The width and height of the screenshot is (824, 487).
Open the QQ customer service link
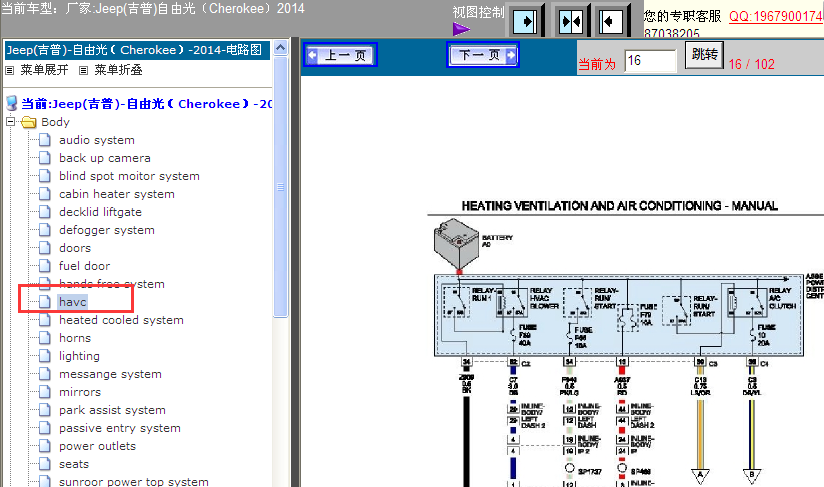[x=776, y=17]
